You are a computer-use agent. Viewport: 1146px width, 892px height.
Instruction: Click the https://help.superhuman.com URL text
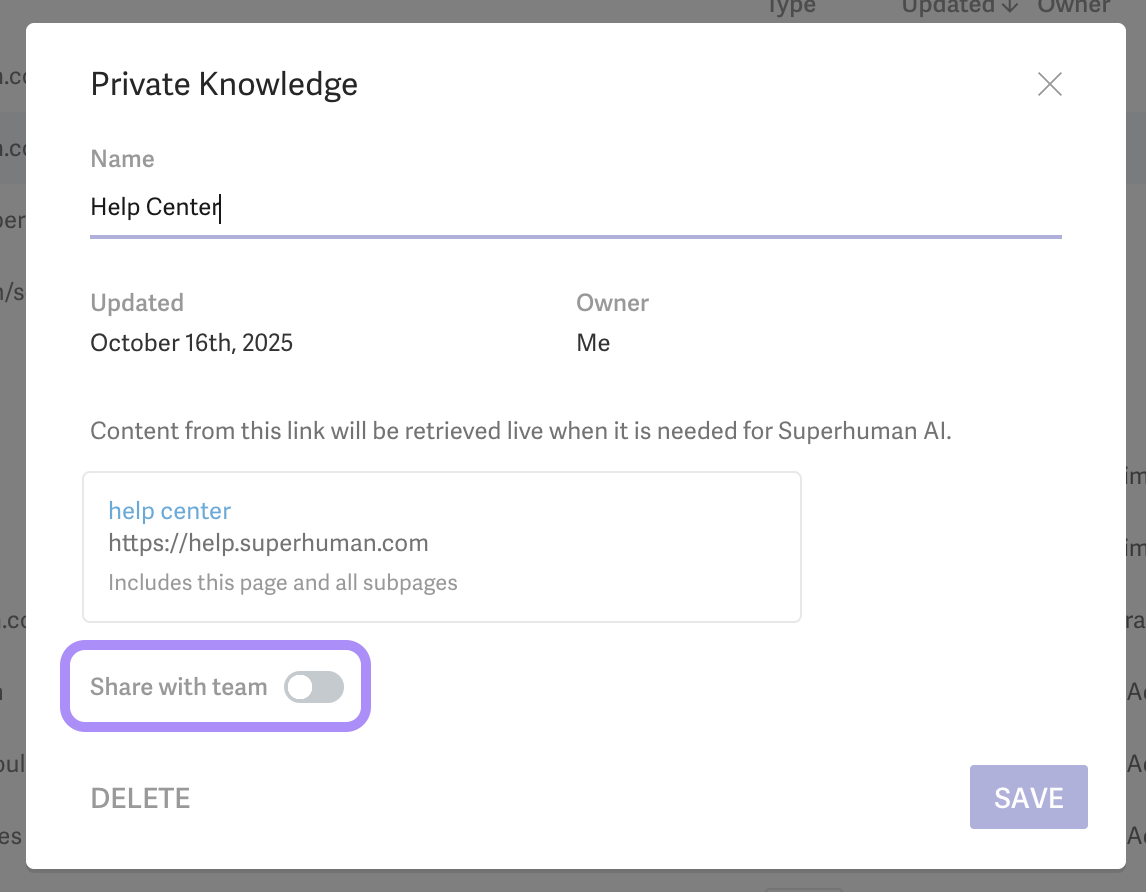point(268,544)
